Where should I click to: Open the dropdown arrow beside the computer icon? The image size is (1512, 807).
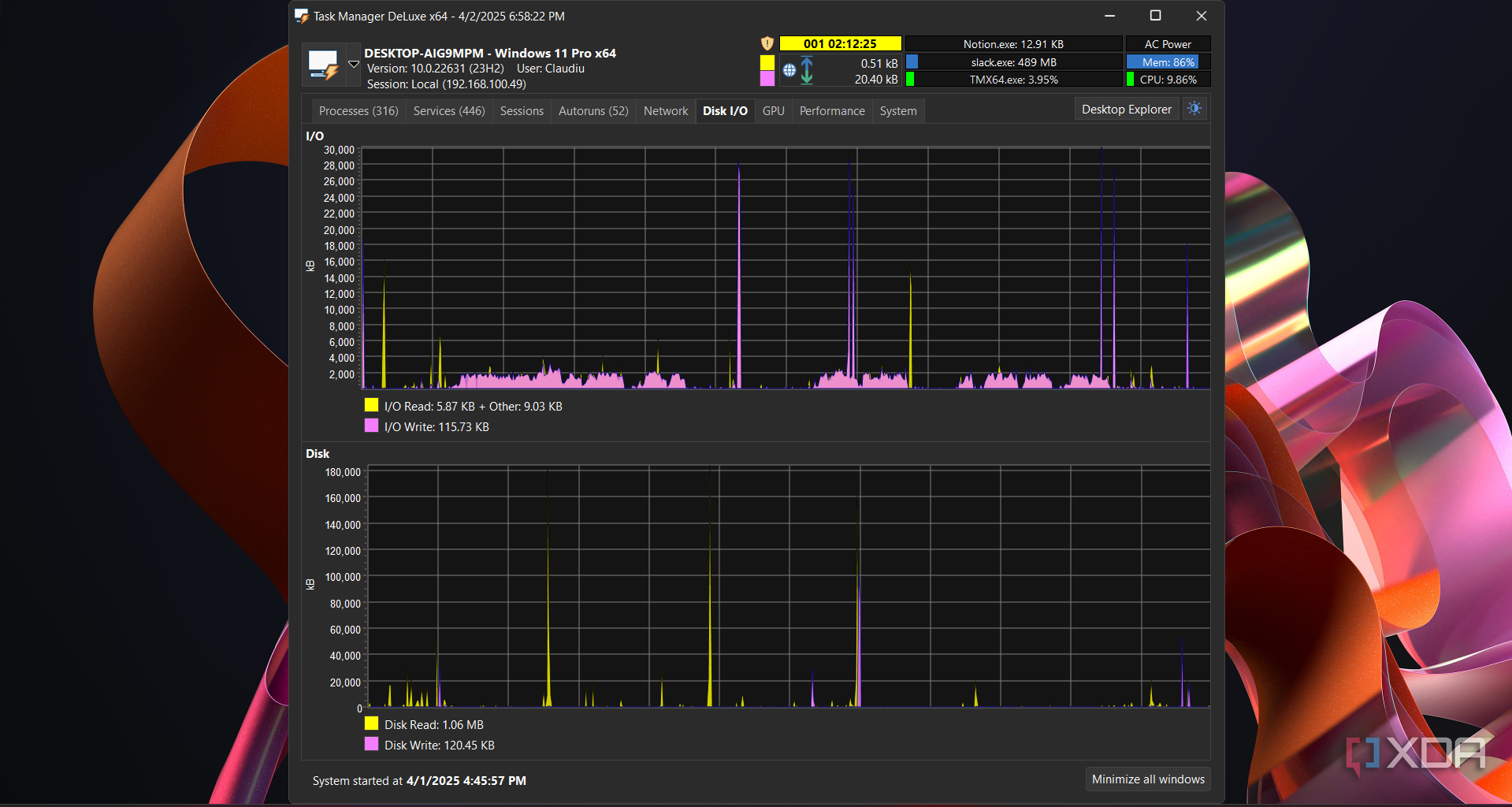point(354,65)
